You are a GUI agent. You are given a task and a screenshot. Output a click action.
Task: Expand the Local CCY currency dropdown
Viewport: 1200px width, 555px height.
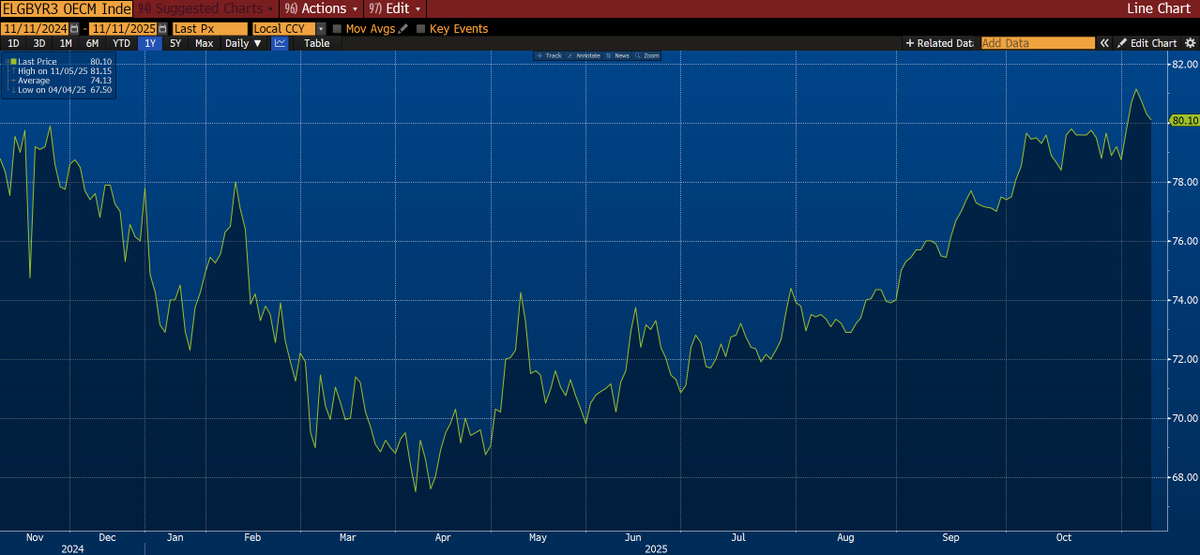pos(321,29)
